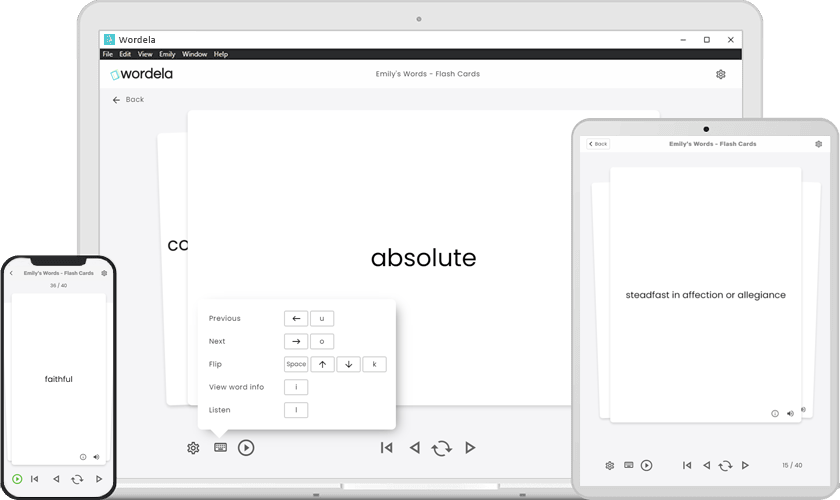Play audio with tablet card speaker icon
840x500 pixels.
pyautogui.click(x=790, y=413)
